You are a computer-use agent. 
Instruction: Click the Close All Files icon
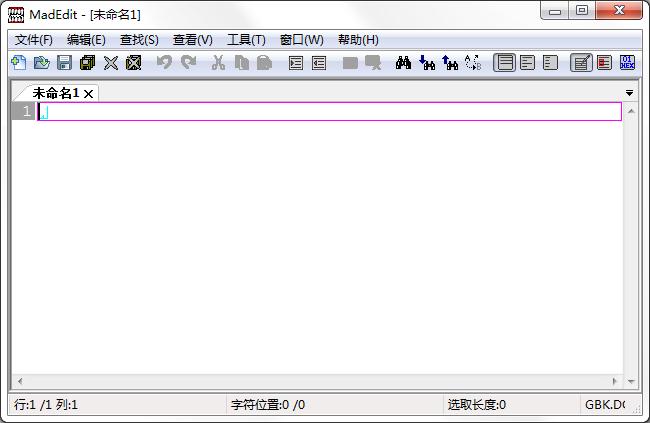coord(133,63)
